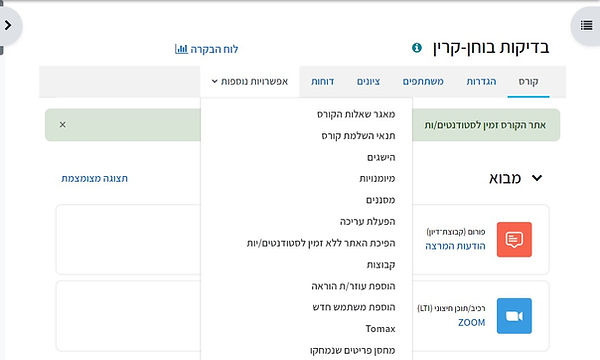Go to the משתתפים tab

tap(423, 81)
